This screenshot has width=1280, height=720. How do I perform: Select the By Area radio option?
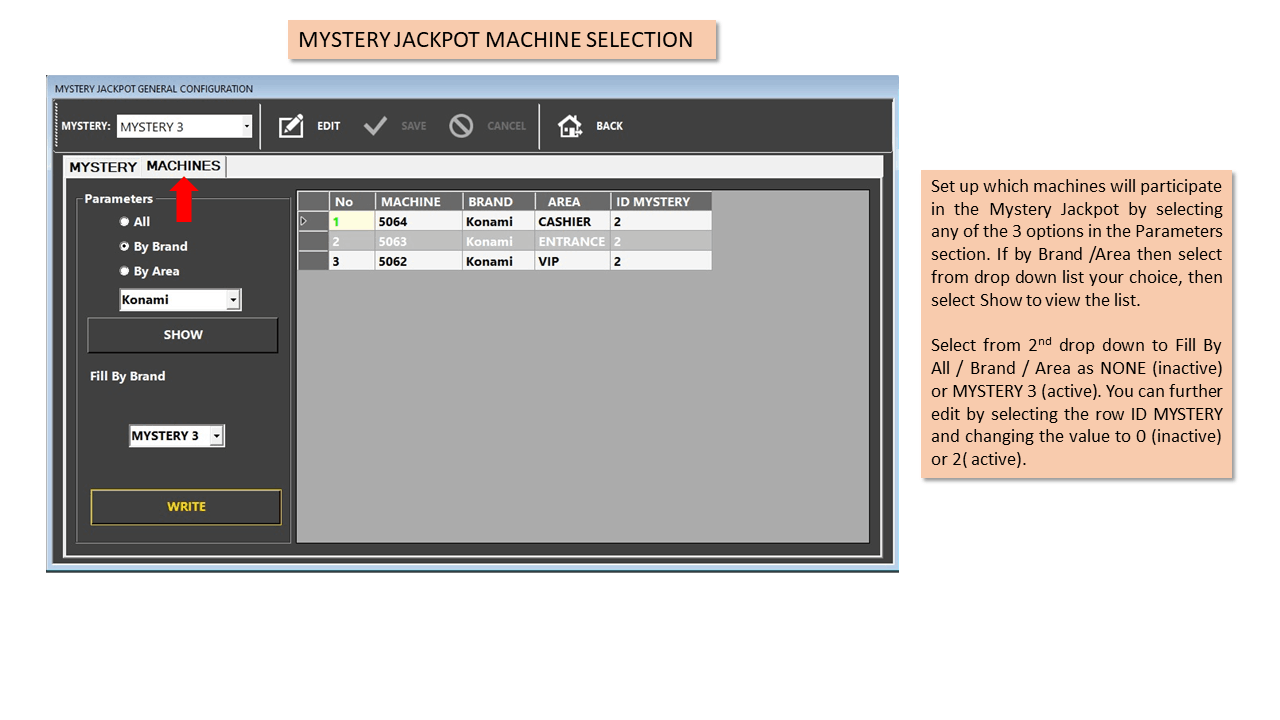(x=125, y=271)
